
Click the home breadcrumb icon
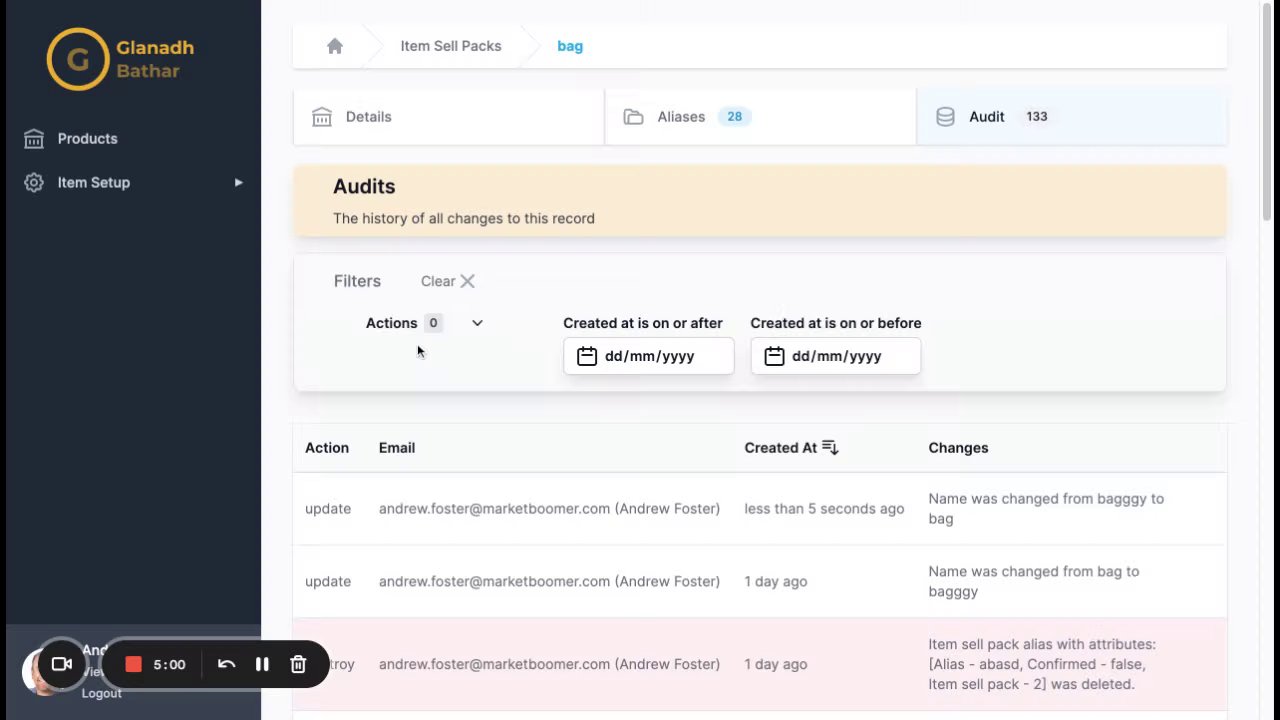tap(335, 46)
